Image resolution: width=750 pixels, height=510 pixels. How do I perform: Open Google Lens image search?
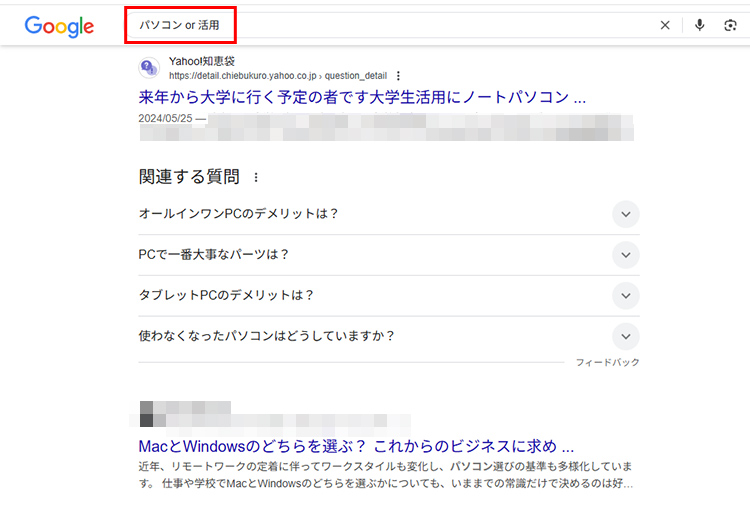coord(730,26)
